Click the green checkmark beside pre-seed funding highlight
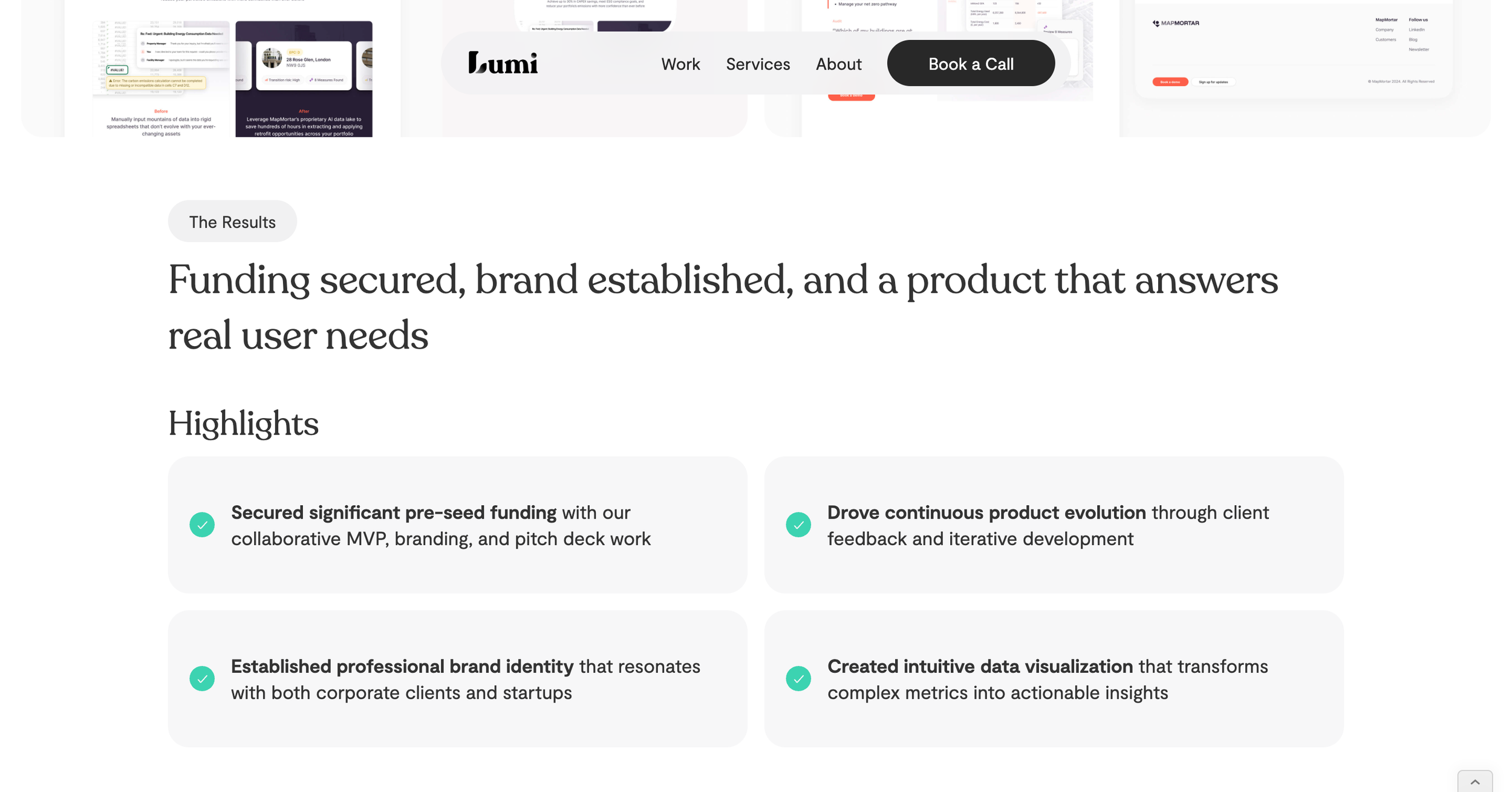The height and width of the screenshot is (792, 1512). point(202,525)
